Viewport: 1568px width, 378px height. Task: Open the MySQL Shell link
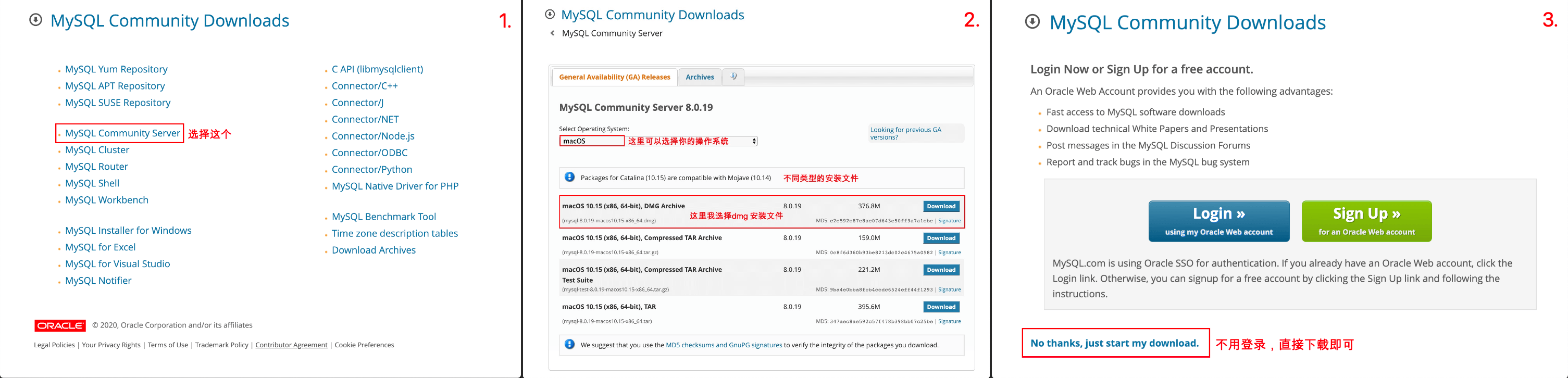[x=92, y=183]
